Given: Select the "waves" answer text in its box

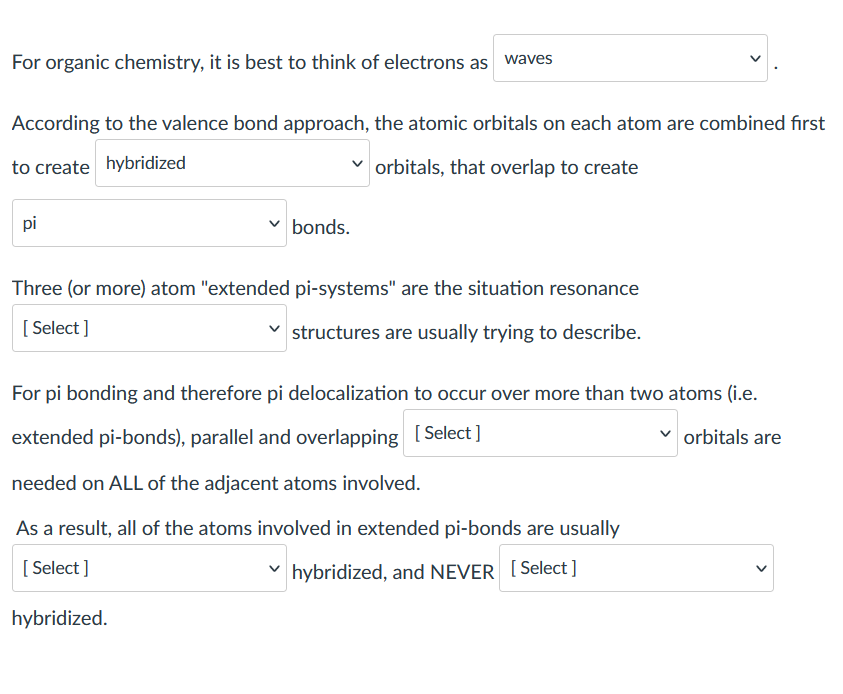Looking at the screenshot, I should point(529,58).
